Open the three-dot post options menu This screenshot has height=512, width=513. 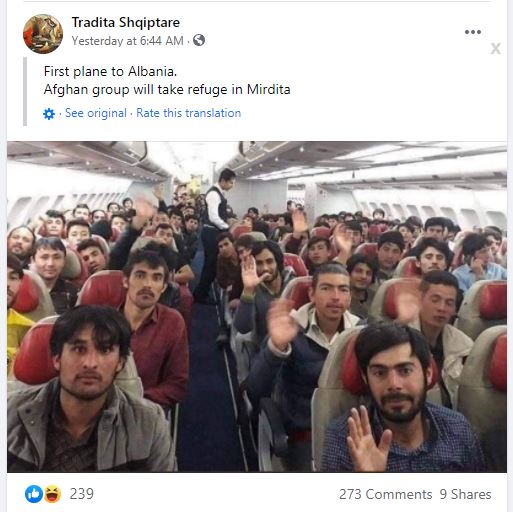coord(473,32)
